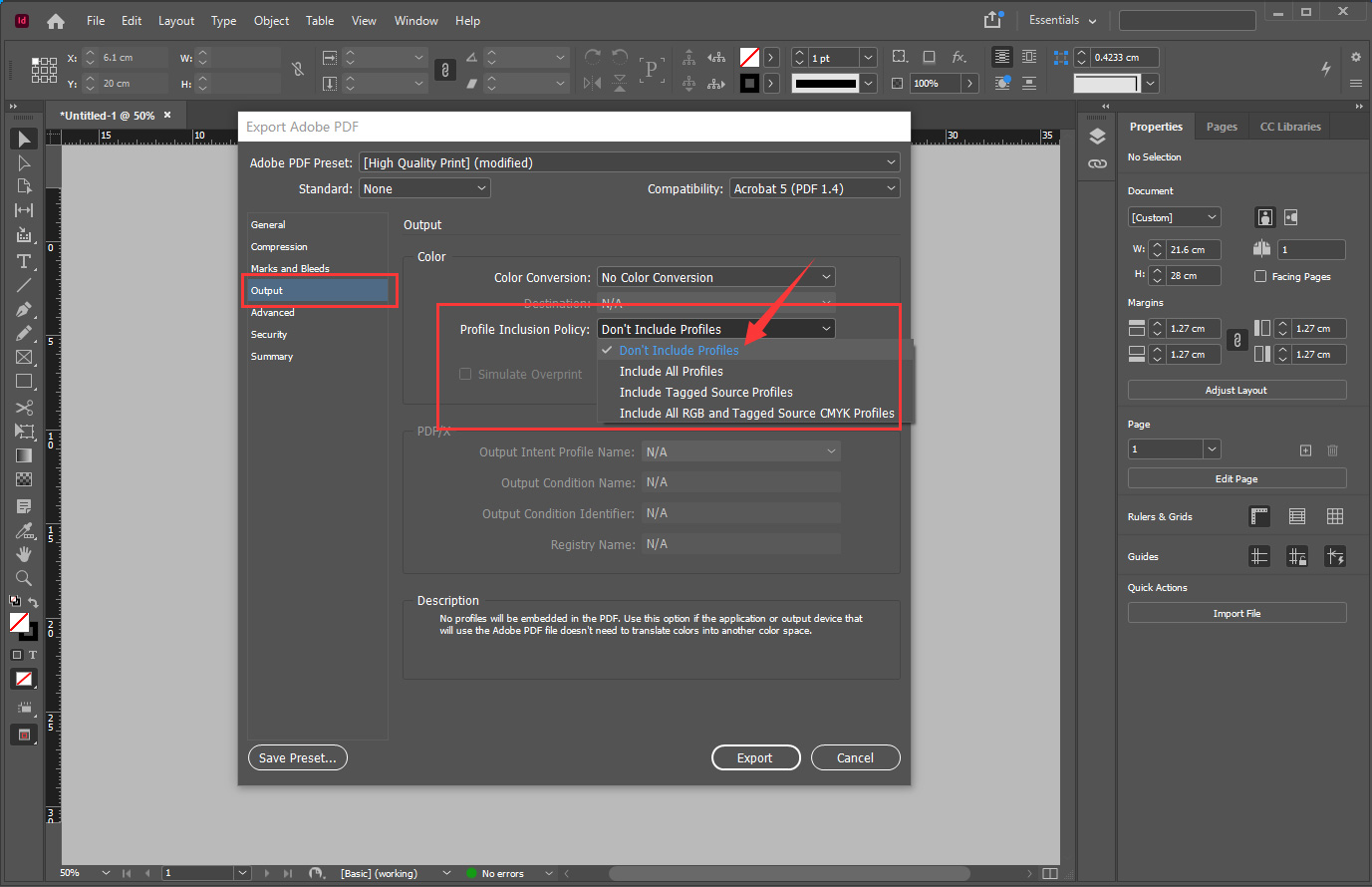Image resolution: width=1372 pixels, height=887 pixels.
Task: Collapse the Profile Inclusion Policy dropdown
Action: tap(715, 329)
